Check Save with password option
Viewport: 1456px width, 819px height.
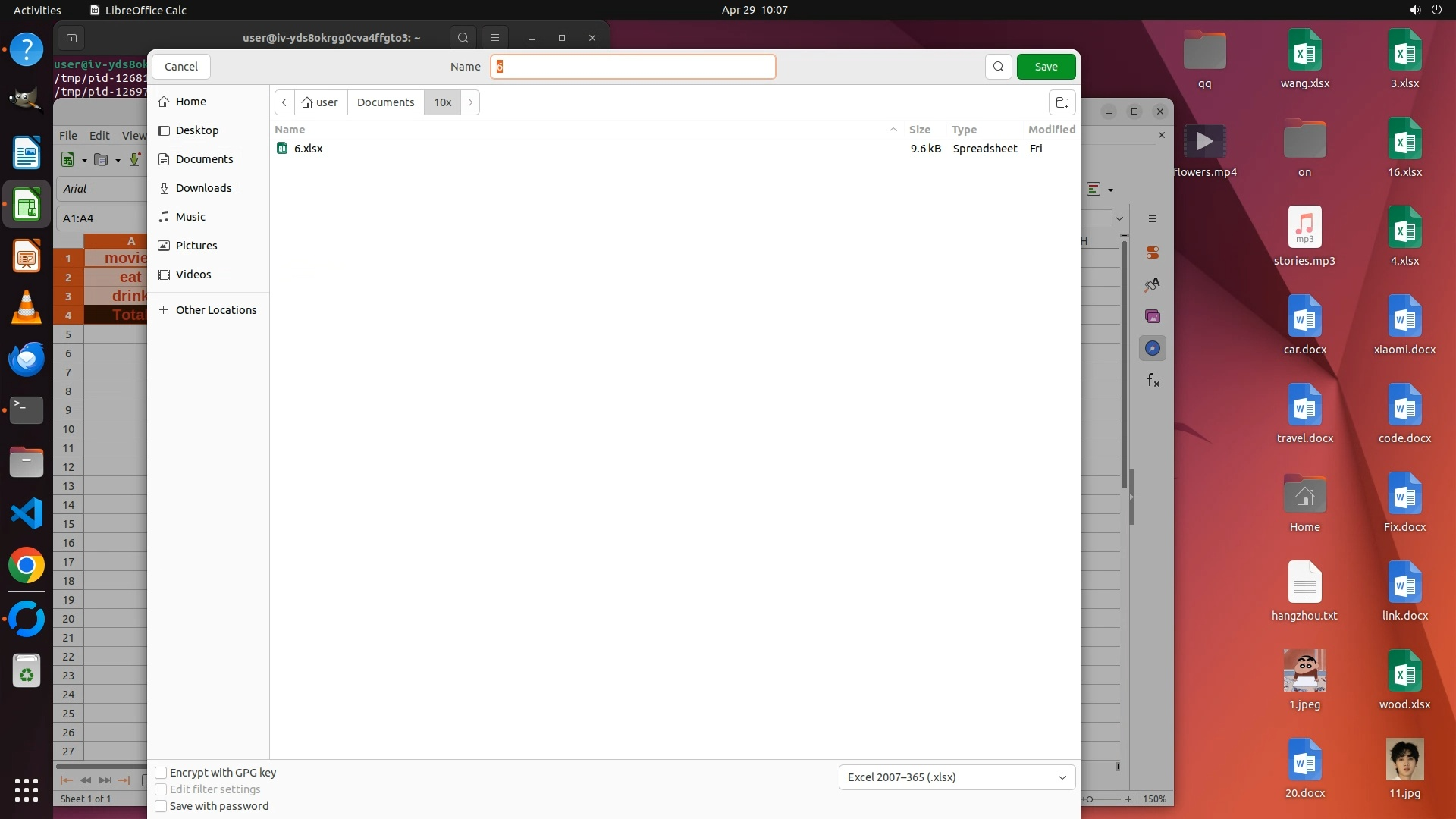click(161, 806)
